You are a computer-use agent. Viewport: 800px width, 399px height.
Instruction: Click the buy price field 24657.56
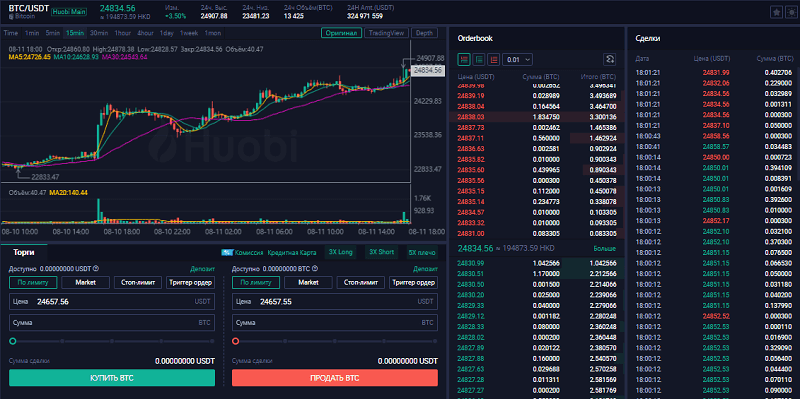click(112, 302)
